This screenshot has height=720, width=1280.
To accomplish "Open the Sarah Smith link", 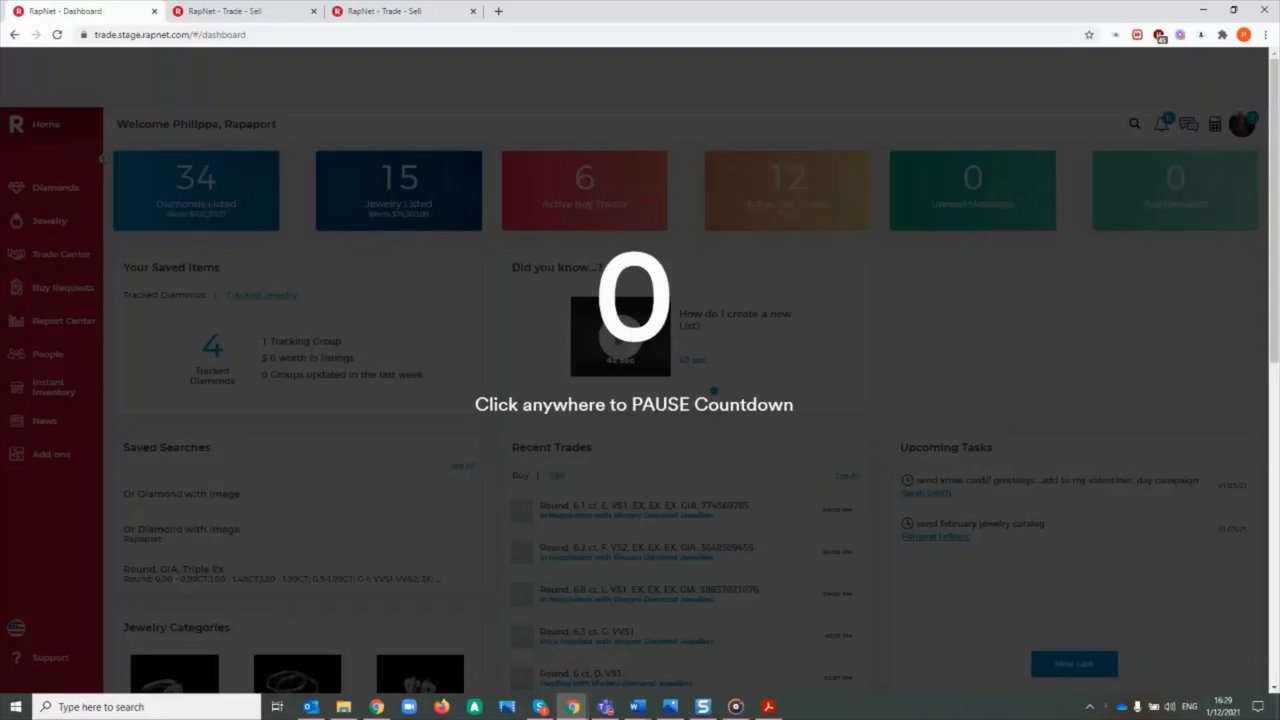I will [926, 493].
